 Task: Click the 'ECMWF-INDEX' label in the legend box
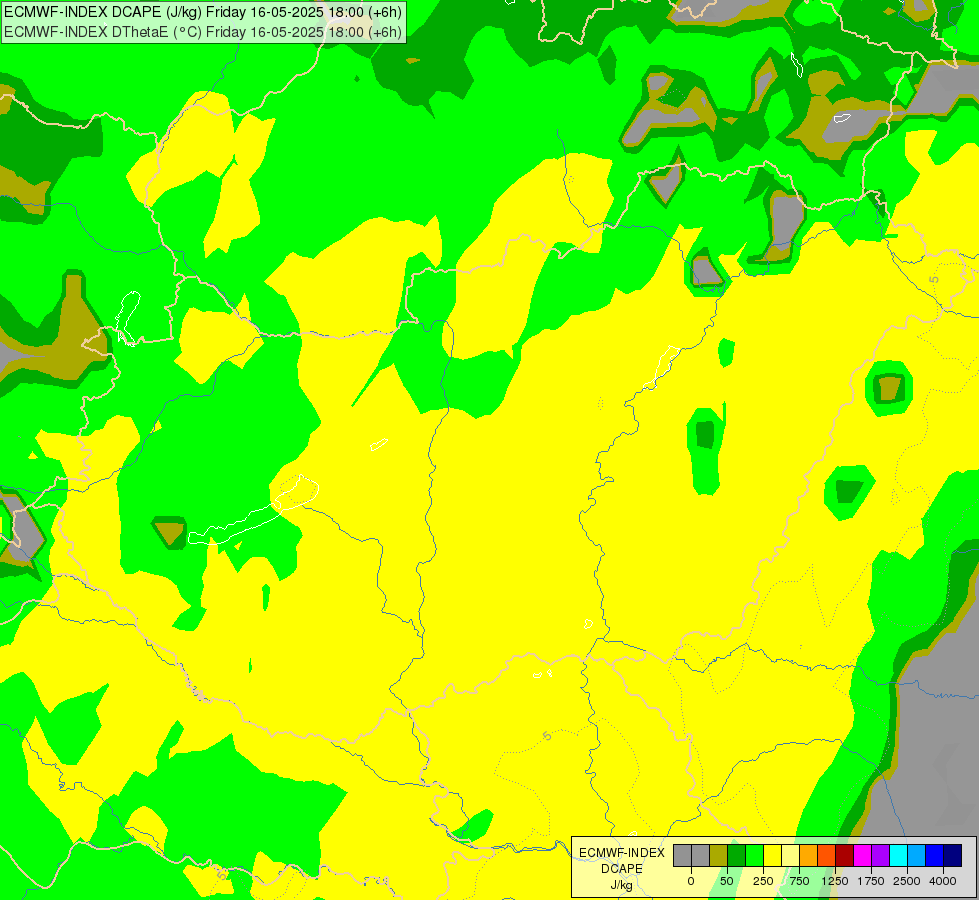[x=622, y=853]
